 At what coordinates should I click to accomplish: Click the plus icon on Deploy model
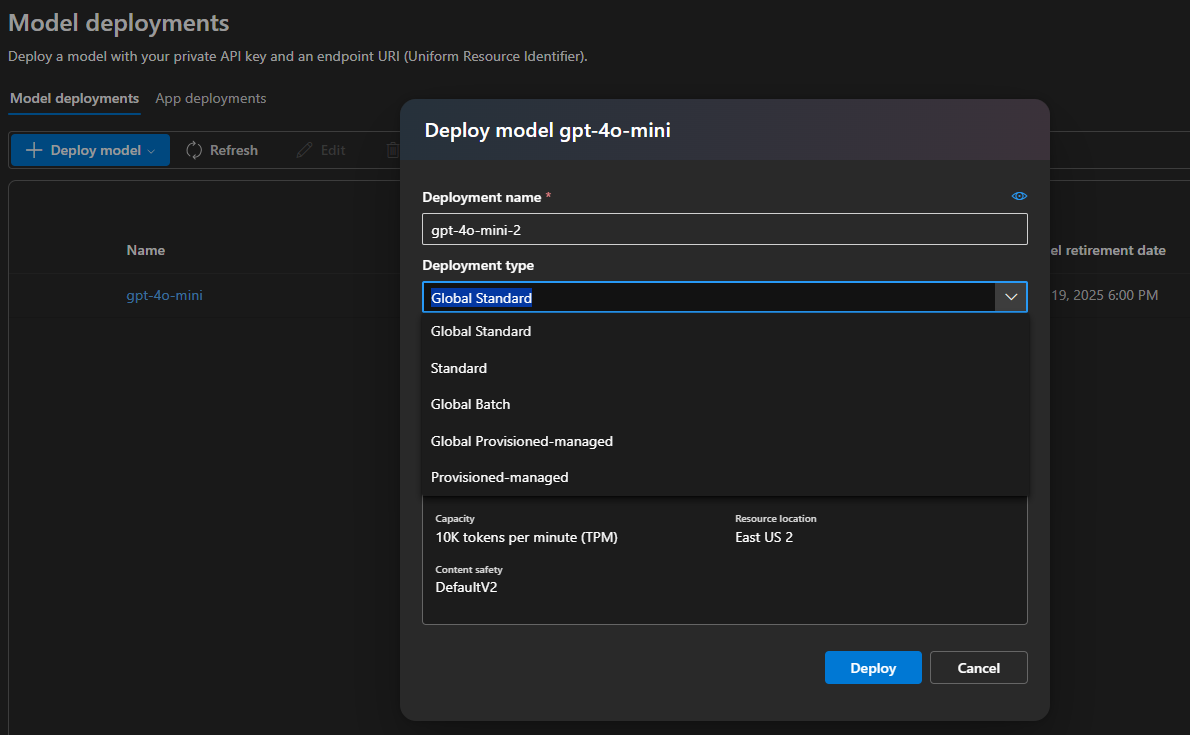(33, 150)
